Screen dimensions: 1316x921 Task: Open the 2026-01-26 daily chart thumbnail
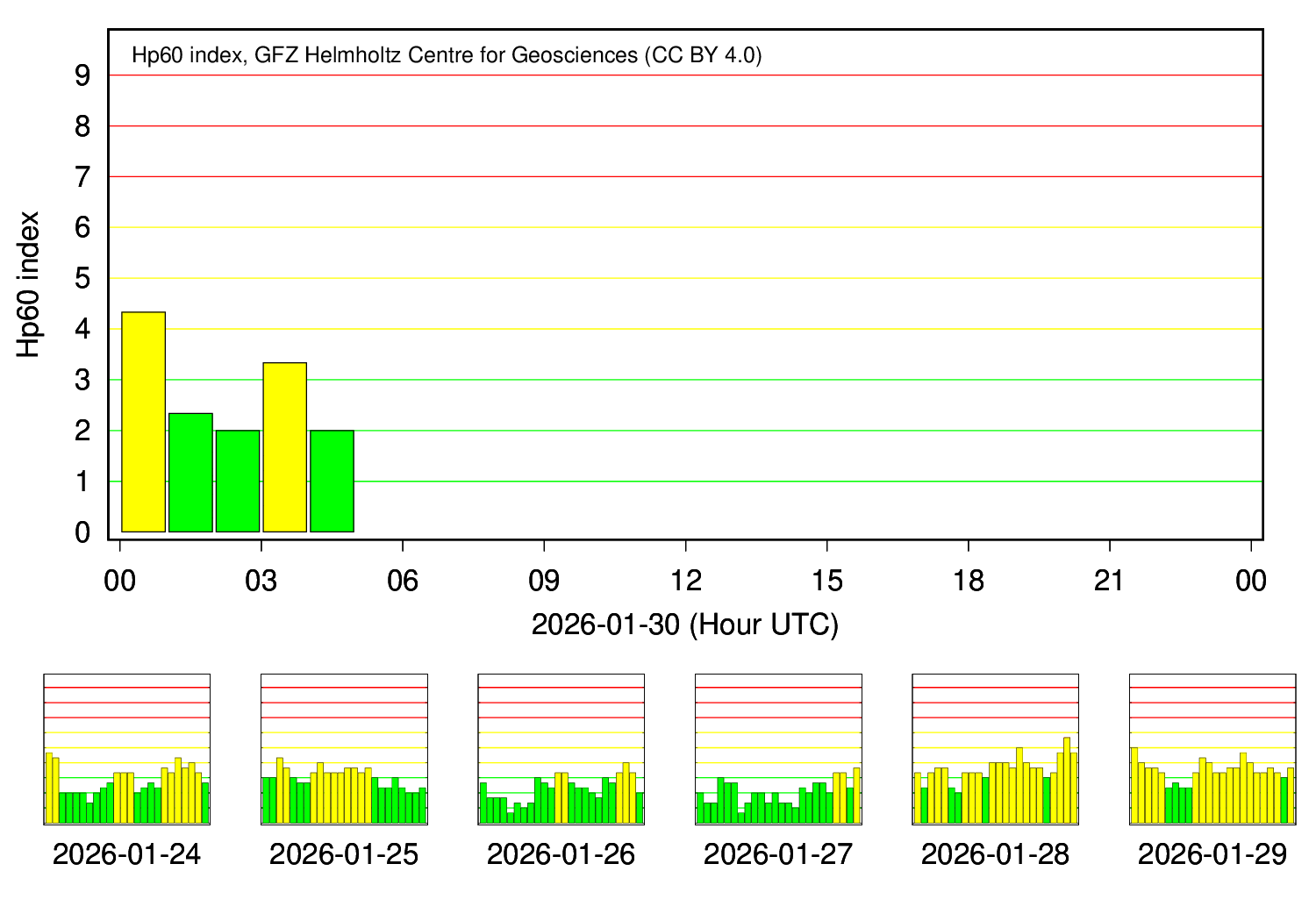pos(560,750)
